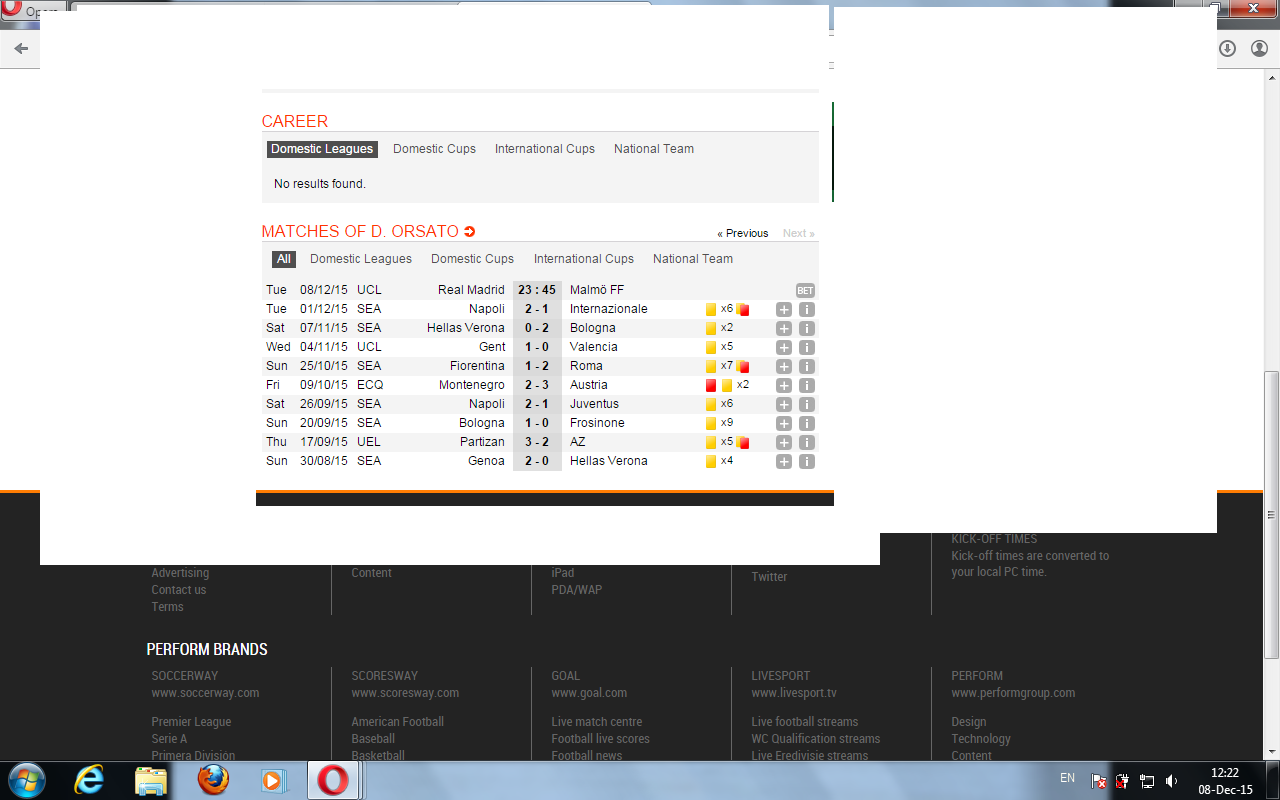
Task: Switch to Career Domestic Cups tab
Action: point(434,149)
